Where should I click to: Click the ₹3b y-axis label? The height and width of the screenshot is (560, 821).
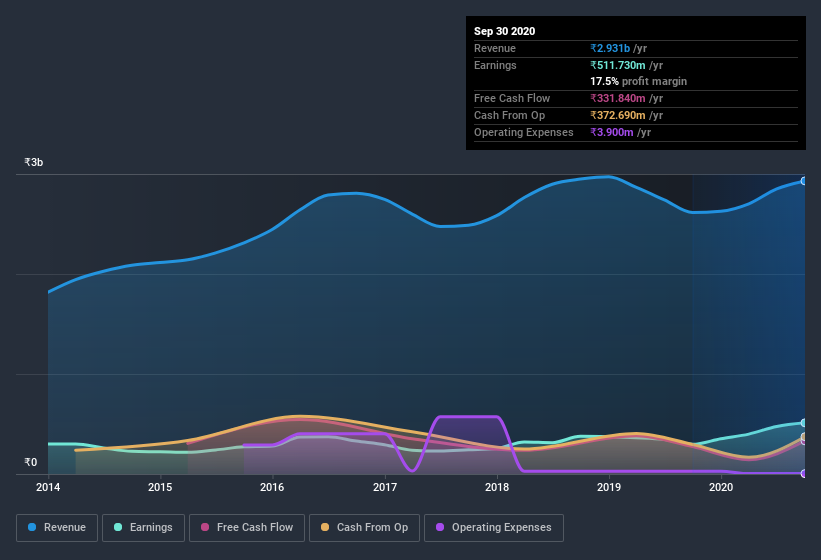(x=34, y=162)
